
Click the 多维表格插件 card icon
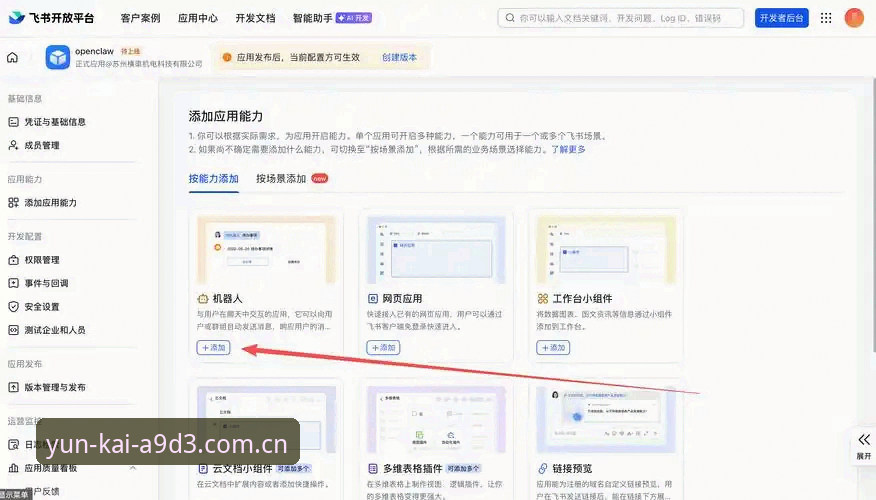373,469
